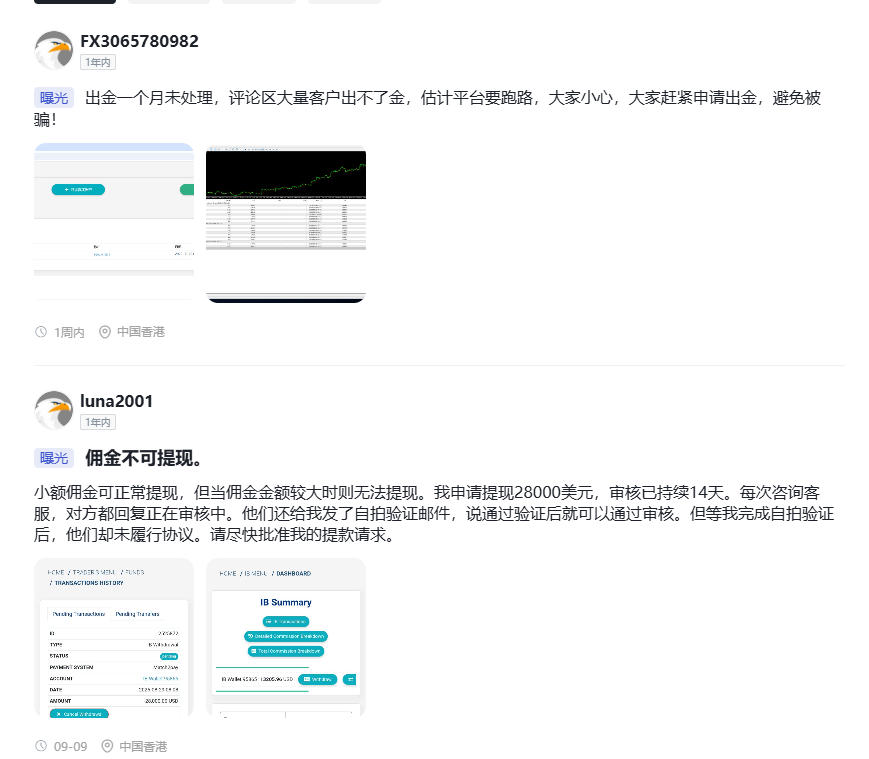
Task: Click the clock icon beside 1周内
Action: (41, 332)
